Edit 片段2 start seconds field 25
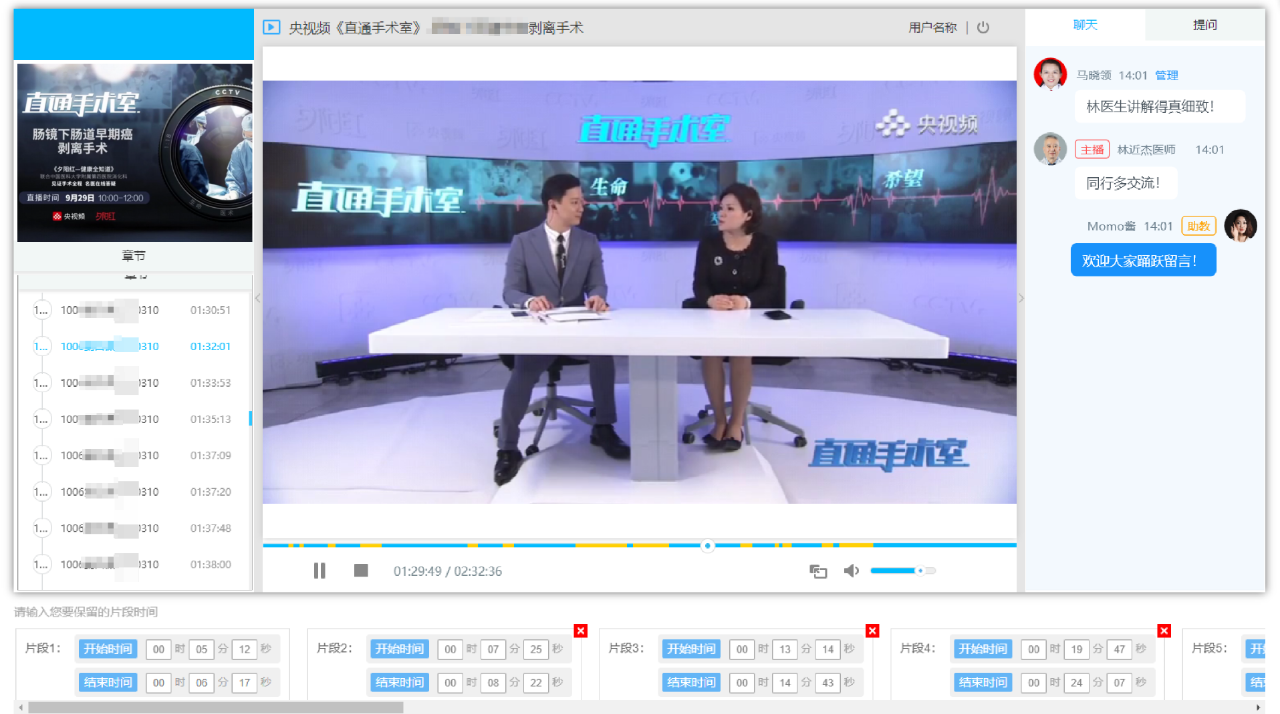Screen dimensions: 1280x714 click(537, 649)
